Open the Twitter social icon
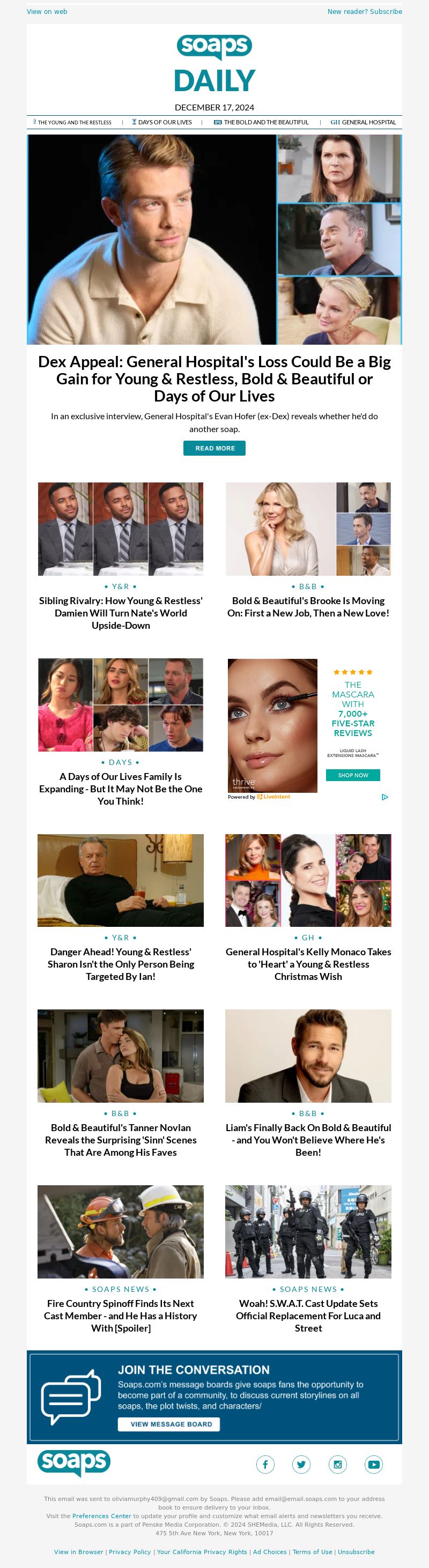This screenshot has width=429, height=1568. point(301,1464)
